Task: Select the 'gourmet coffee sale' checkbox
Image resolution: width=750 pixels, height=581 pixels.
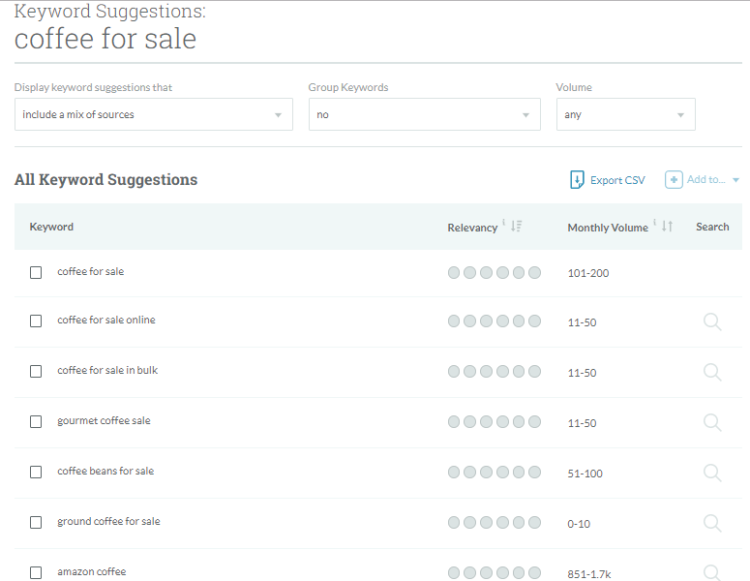Action: (x=36, y=422)
